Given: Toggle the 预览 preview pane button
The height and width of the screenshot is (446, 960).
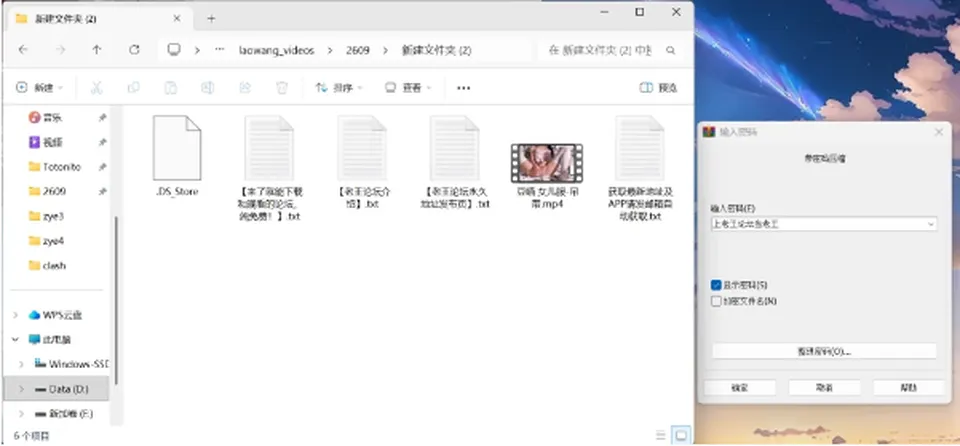Looking at the screenshot, I should [x=658, y=88].
